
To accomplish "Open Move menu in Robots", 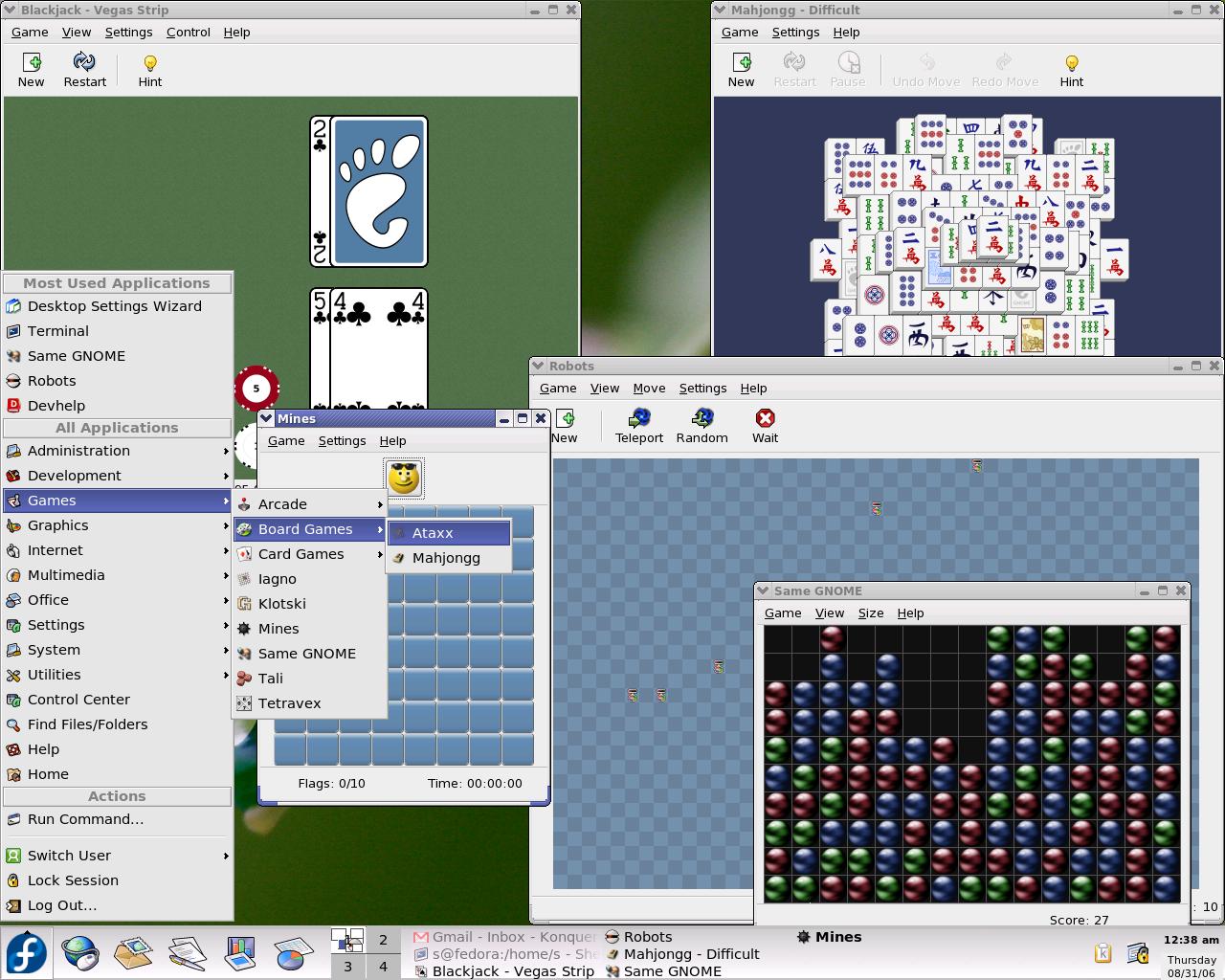I will click(649, 388).
